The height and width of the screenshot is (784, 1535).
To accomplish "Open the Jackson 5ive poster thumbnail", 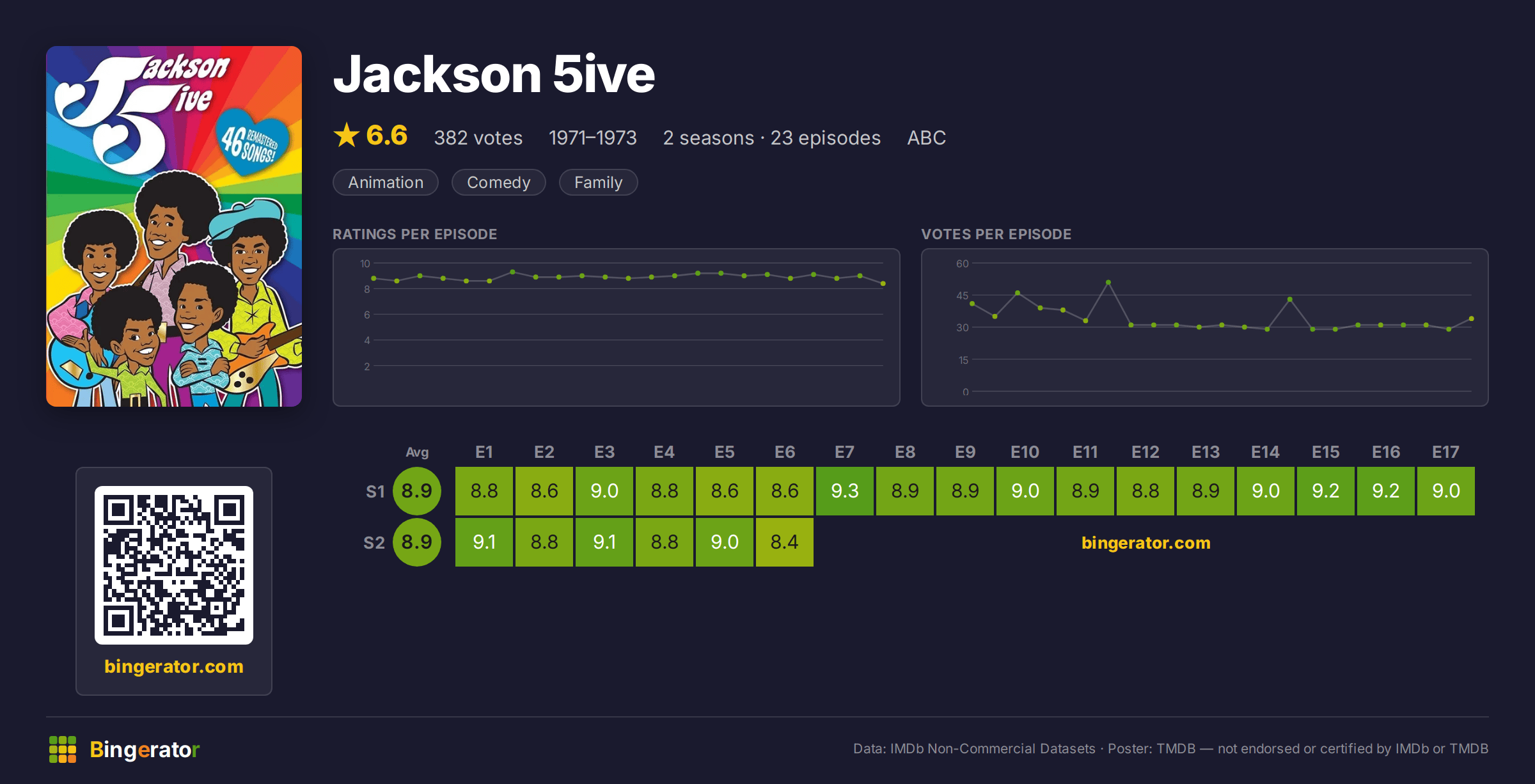I will click(174, 226).
